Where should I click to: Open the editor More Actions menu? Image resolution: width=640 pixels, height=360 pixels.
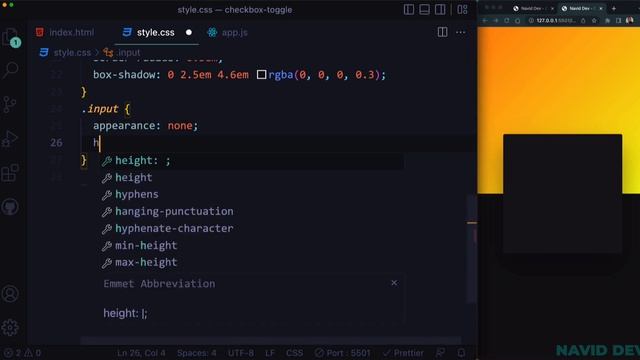point(460,32)
